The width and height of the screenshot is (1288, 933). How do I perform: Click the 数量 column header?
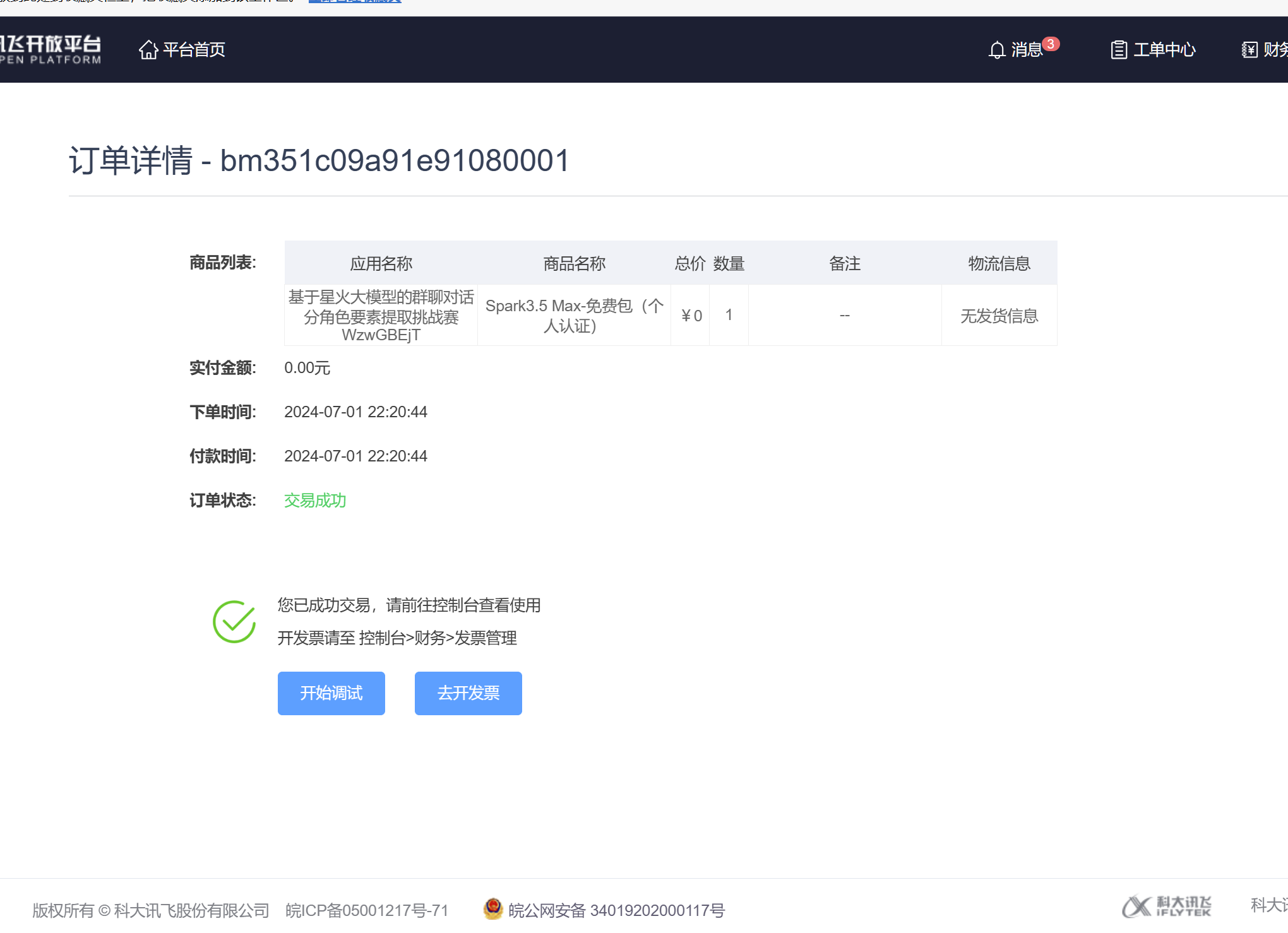[x=729, y=263]
